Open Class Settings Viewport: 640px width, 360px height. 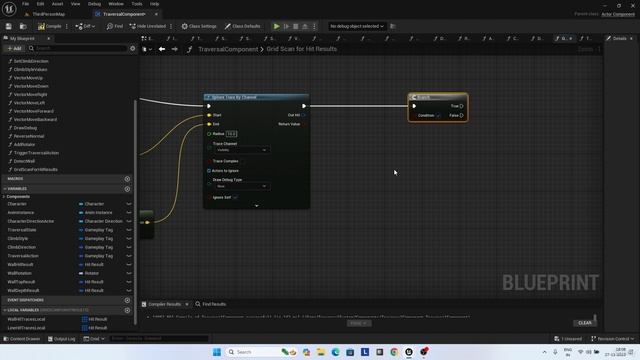point(199,26)
